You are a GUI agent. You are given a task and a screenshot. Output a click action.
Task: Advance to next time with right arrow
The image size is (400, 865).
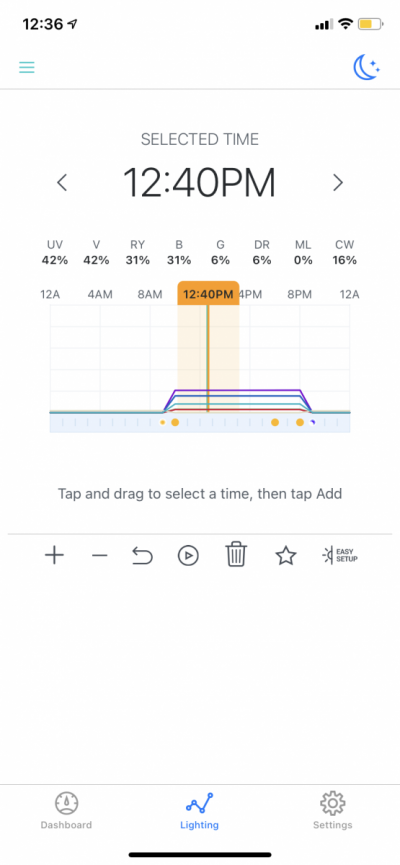click(x=338, y=183)
